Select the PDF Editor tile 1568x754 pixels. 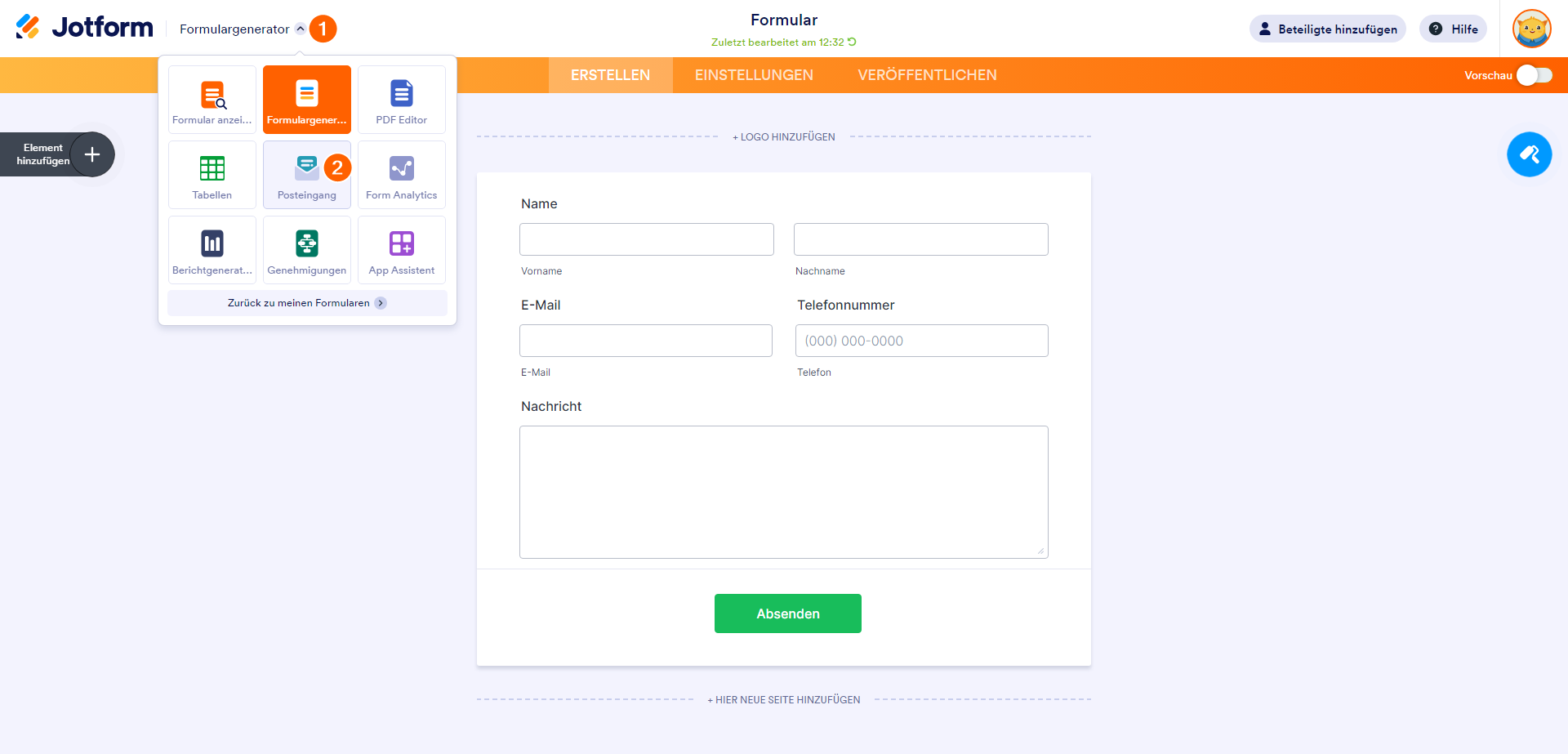point(402,100)
